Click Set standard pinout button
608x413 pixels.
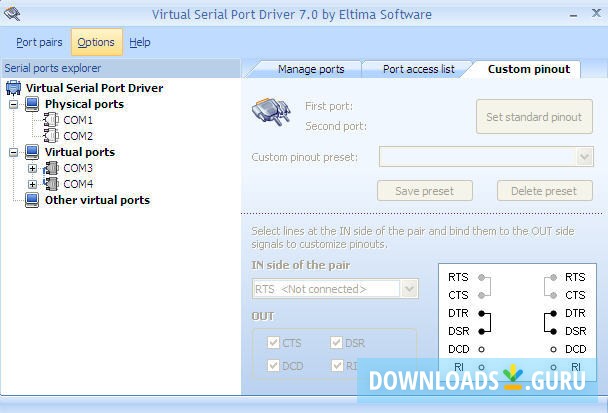click(534, 117)
